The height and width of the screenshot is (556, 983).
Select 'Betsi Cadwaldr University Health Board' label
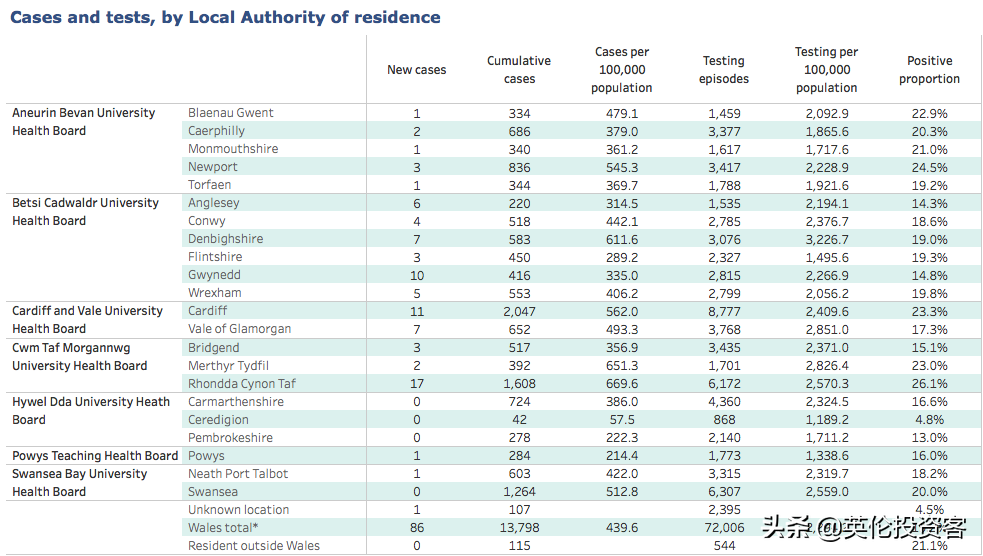point(85,212)
